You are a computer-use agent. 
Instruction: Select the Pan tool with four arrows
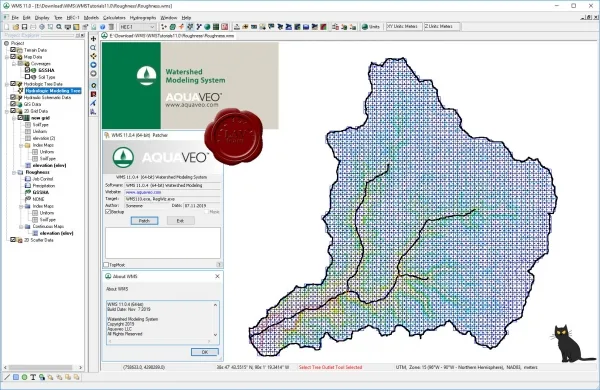[x=93, y=39]
